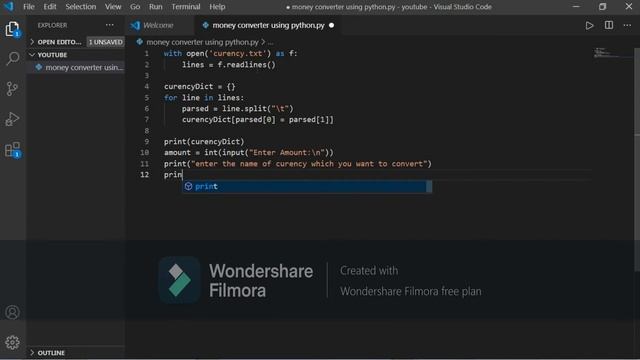The width and height of the screenshot is (640, 360).
Task: Expand the Open Editors section
Action: click(x=32, y=42)
